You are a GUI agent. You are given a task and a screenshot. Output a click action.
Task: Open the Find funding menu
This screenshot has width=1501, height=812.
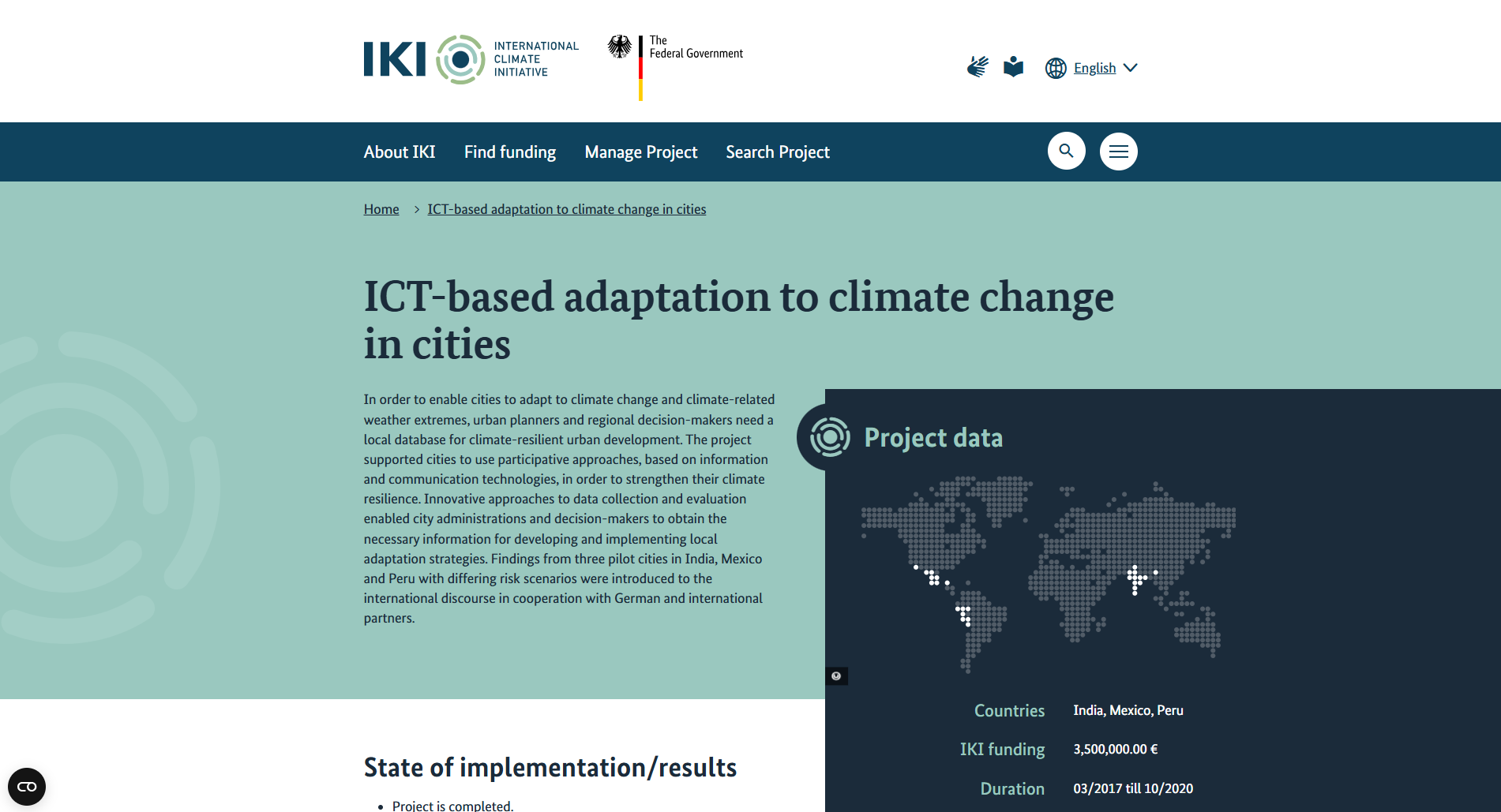[510, 152]
